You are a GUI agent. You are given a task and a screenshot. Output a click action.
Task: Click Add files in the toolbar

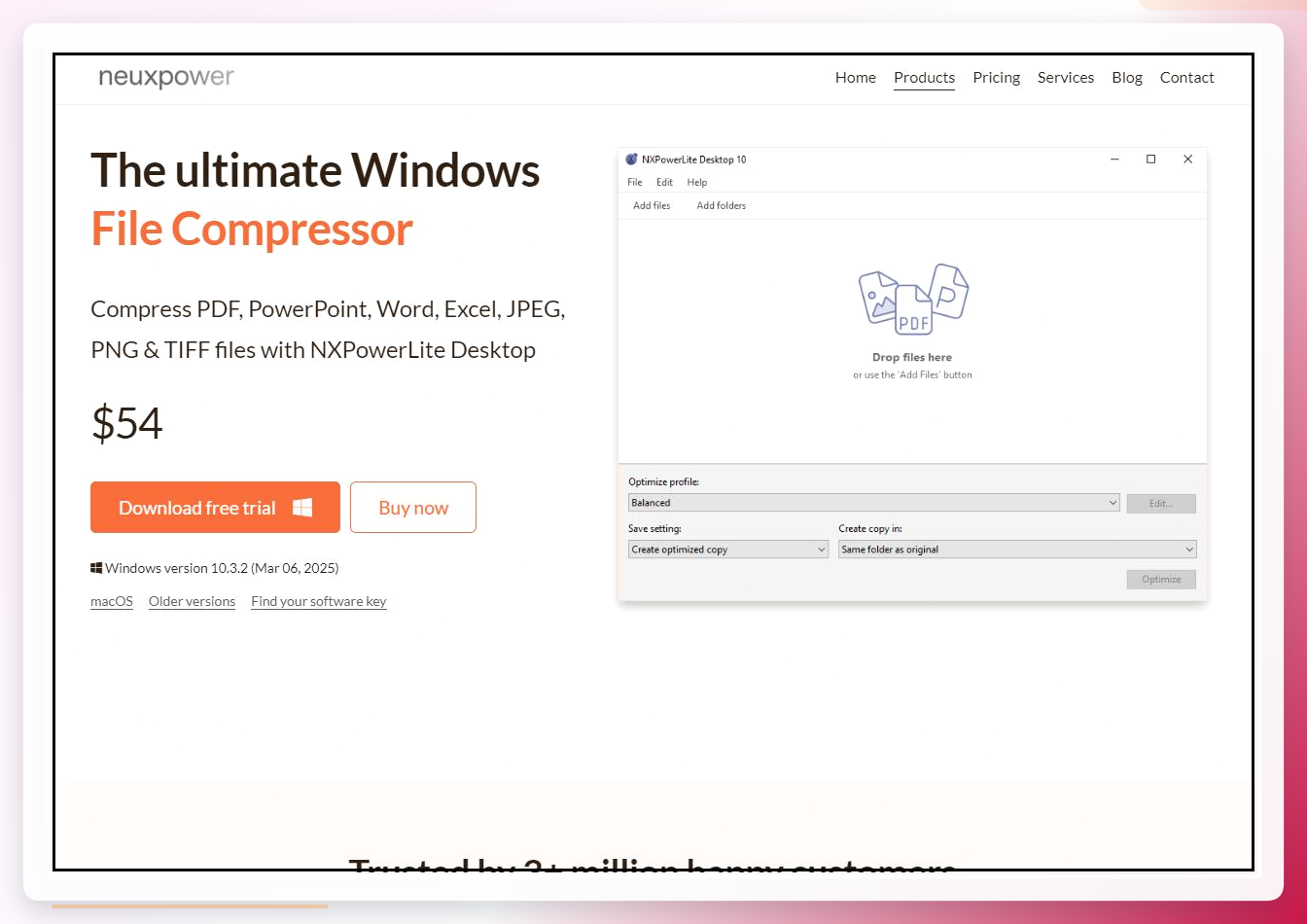(x=652, y=206)
